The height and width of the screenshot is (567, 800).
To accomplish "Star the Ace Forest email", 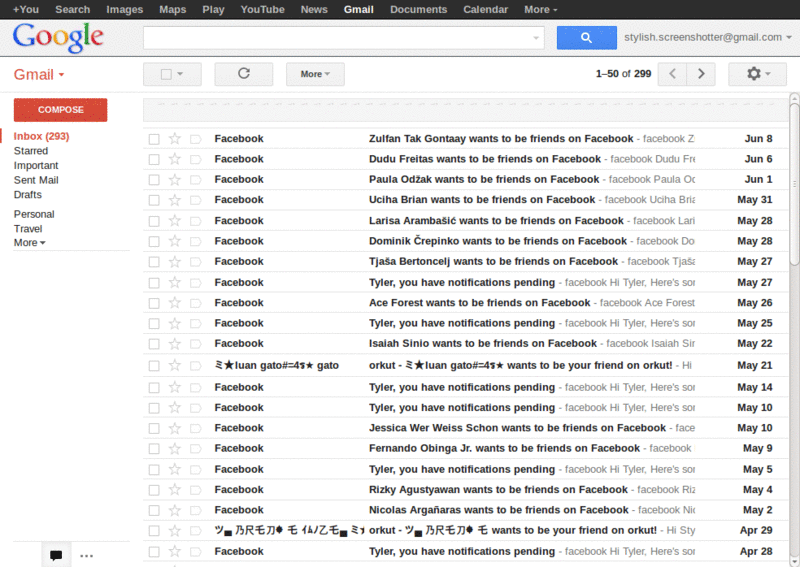I will [x=174, y=303].
